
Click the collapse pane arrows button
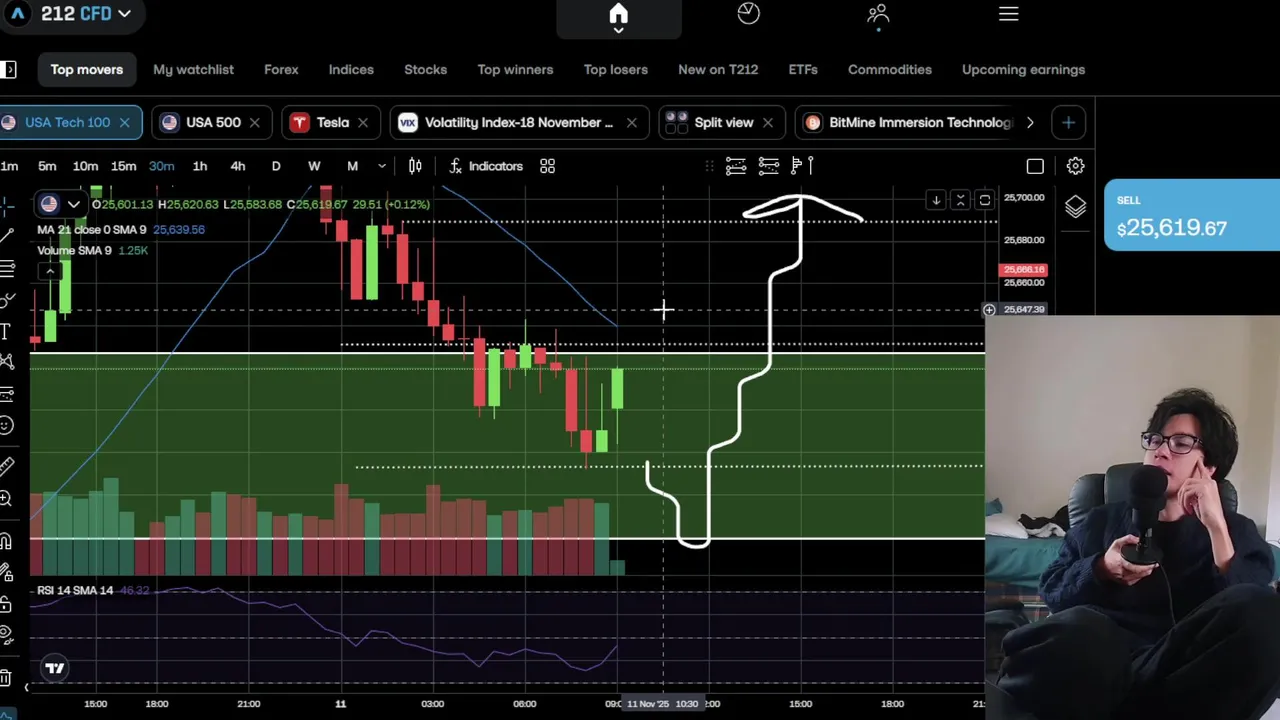coord(960,201)
